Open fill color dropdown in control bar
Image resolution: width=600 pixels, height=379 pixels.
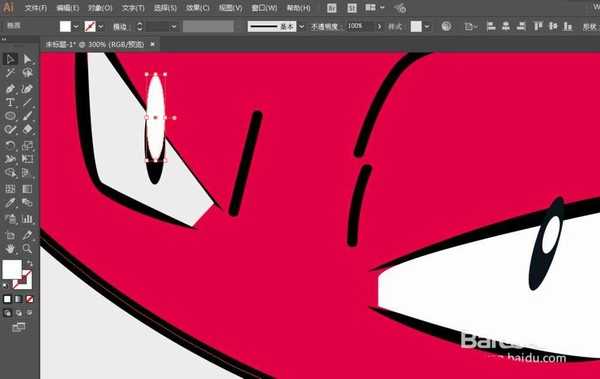(x=76, y=27)
